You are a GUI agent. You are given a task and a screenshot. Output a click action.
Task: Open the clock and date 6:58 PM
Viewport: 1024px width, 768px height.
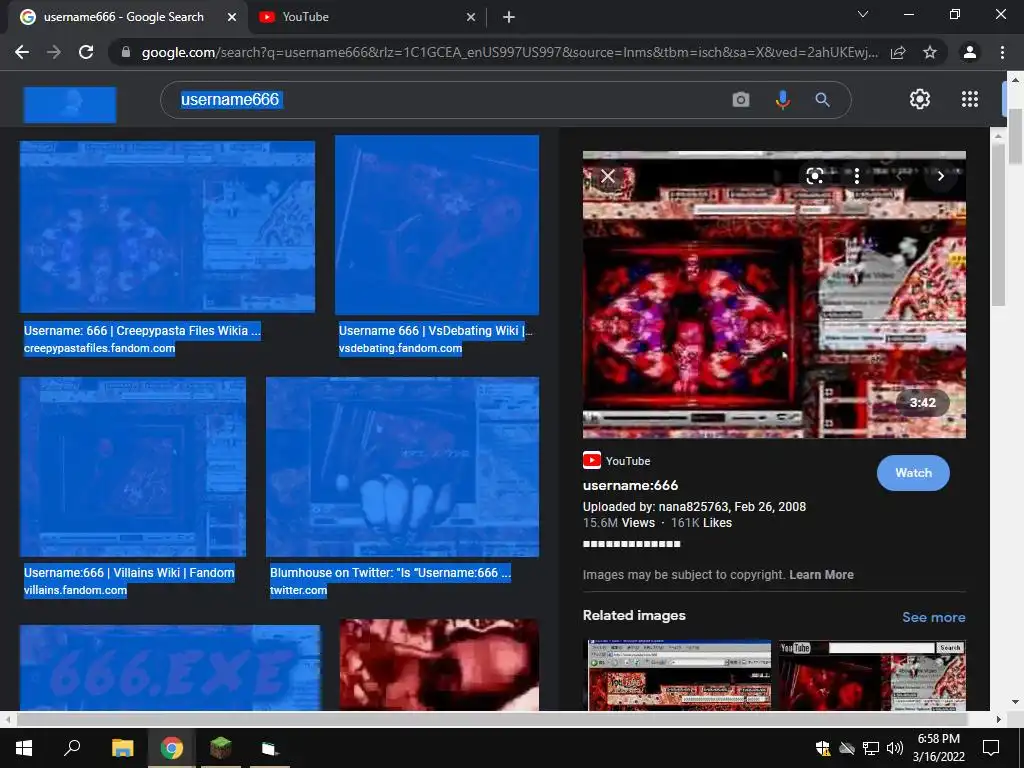(x=938, y=748)
